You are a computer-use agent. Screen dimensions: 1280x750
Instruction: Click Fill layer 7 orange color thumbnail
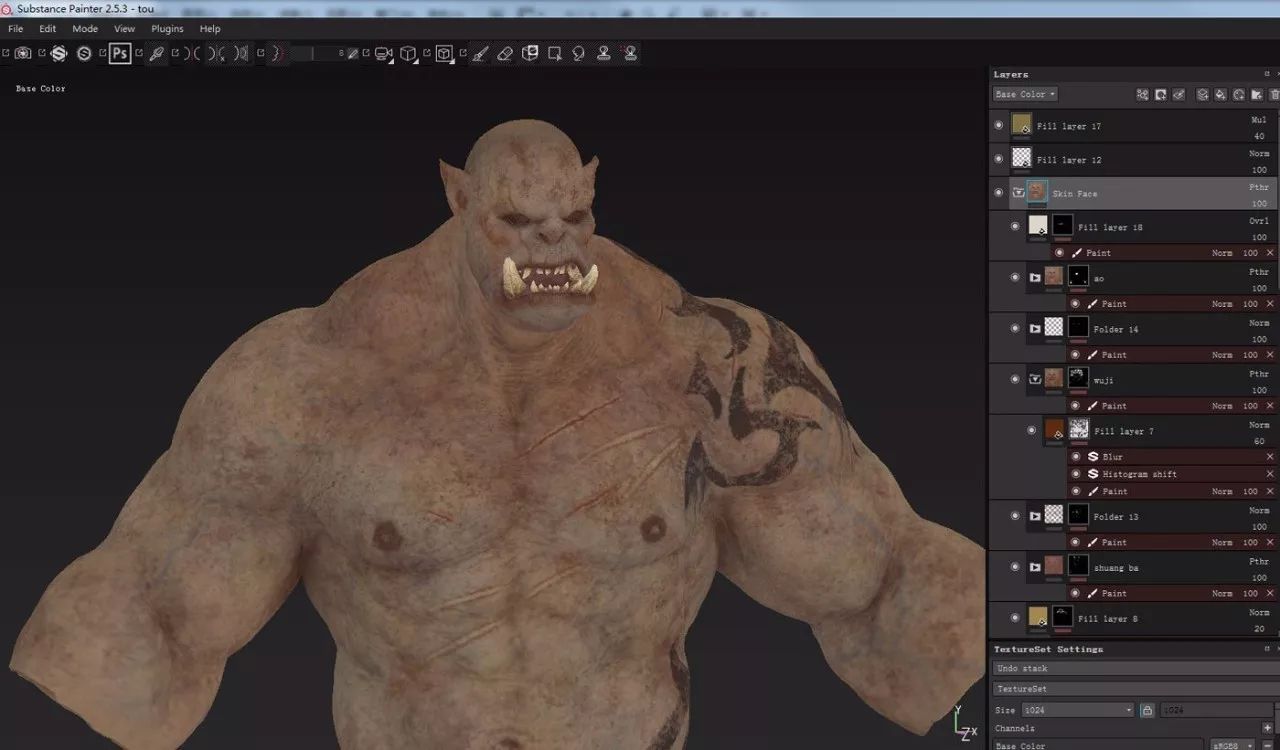click(x=1054, y=430)
